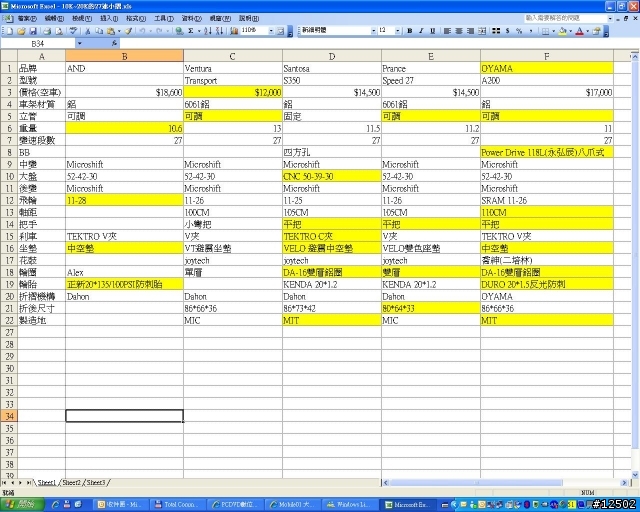Click the Name Box showing B34
This screenshot has height=512, width=640.
(38, 43)
